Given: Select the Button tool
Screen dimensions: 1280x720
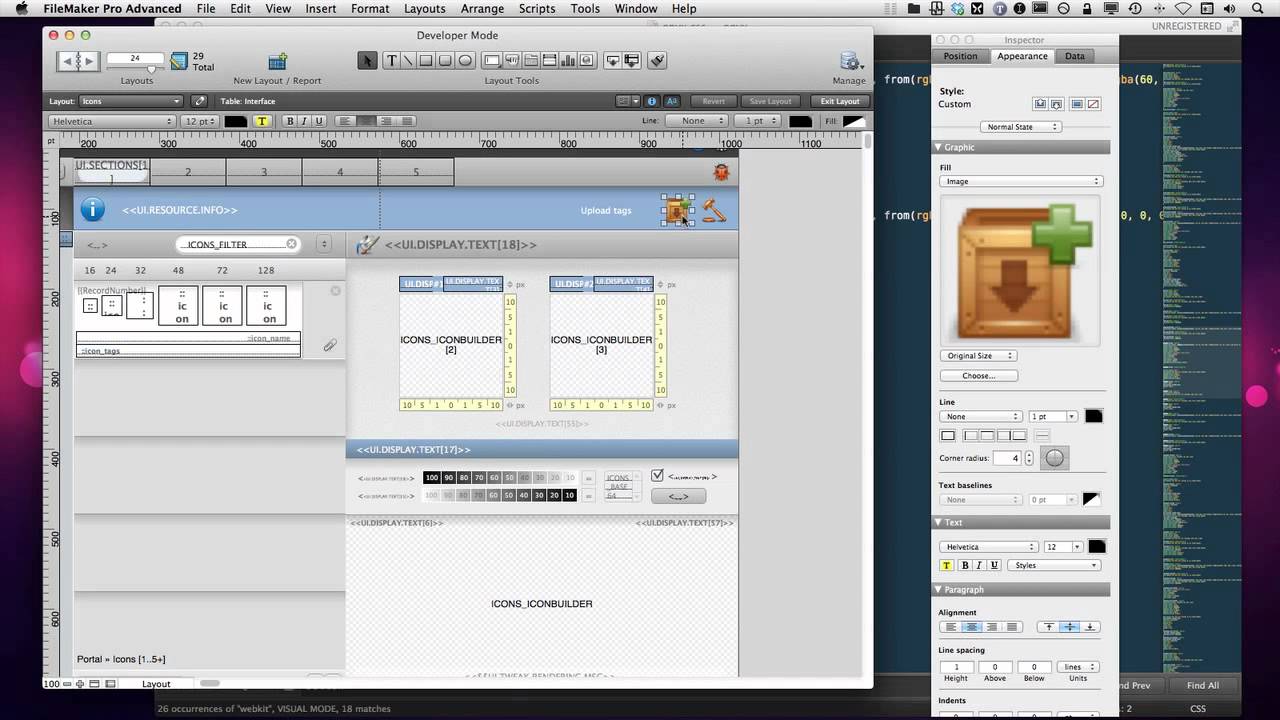Looking at the screenshot, I should pyautogui.click(x=510, y=60).
